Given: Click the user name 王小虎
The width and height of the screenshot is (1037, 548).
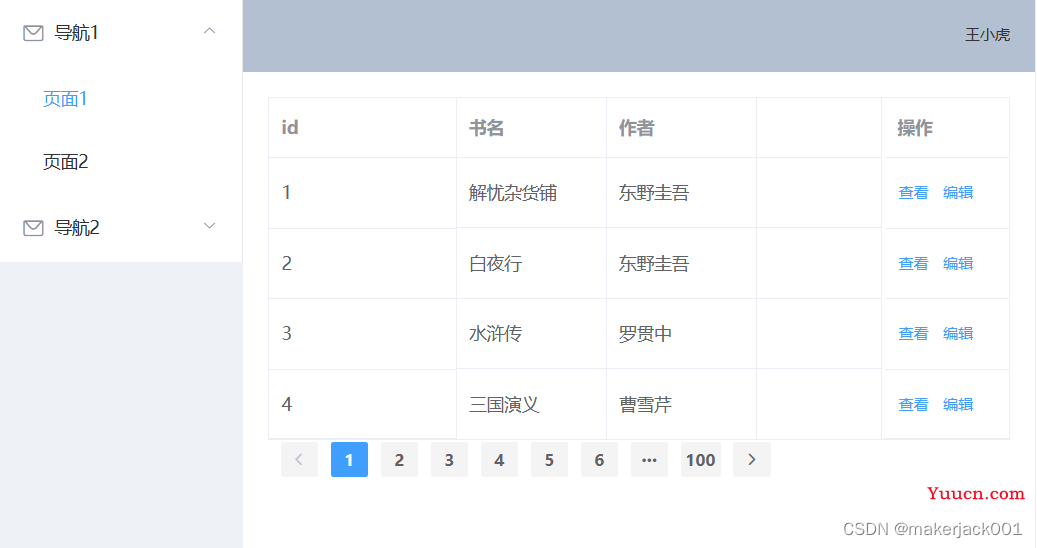Looking at the screenshot, I should [x=987, y=34].
